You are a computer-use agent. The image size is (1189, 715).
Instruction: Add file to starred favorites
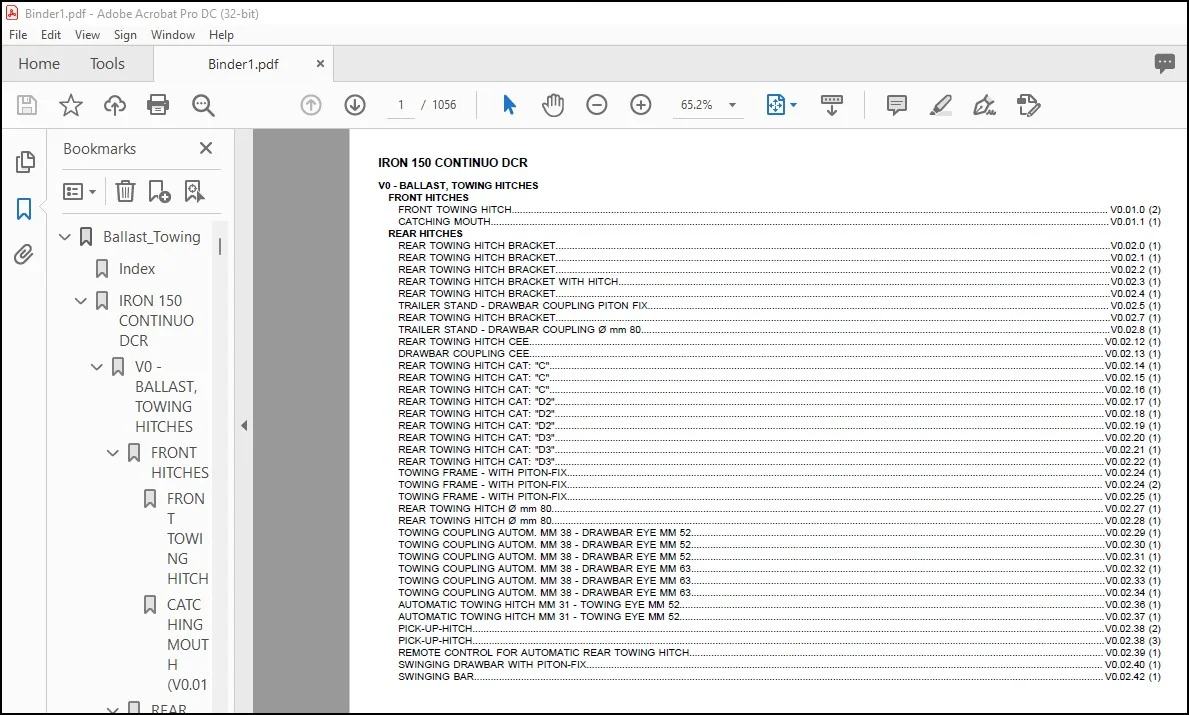(71, 105)
